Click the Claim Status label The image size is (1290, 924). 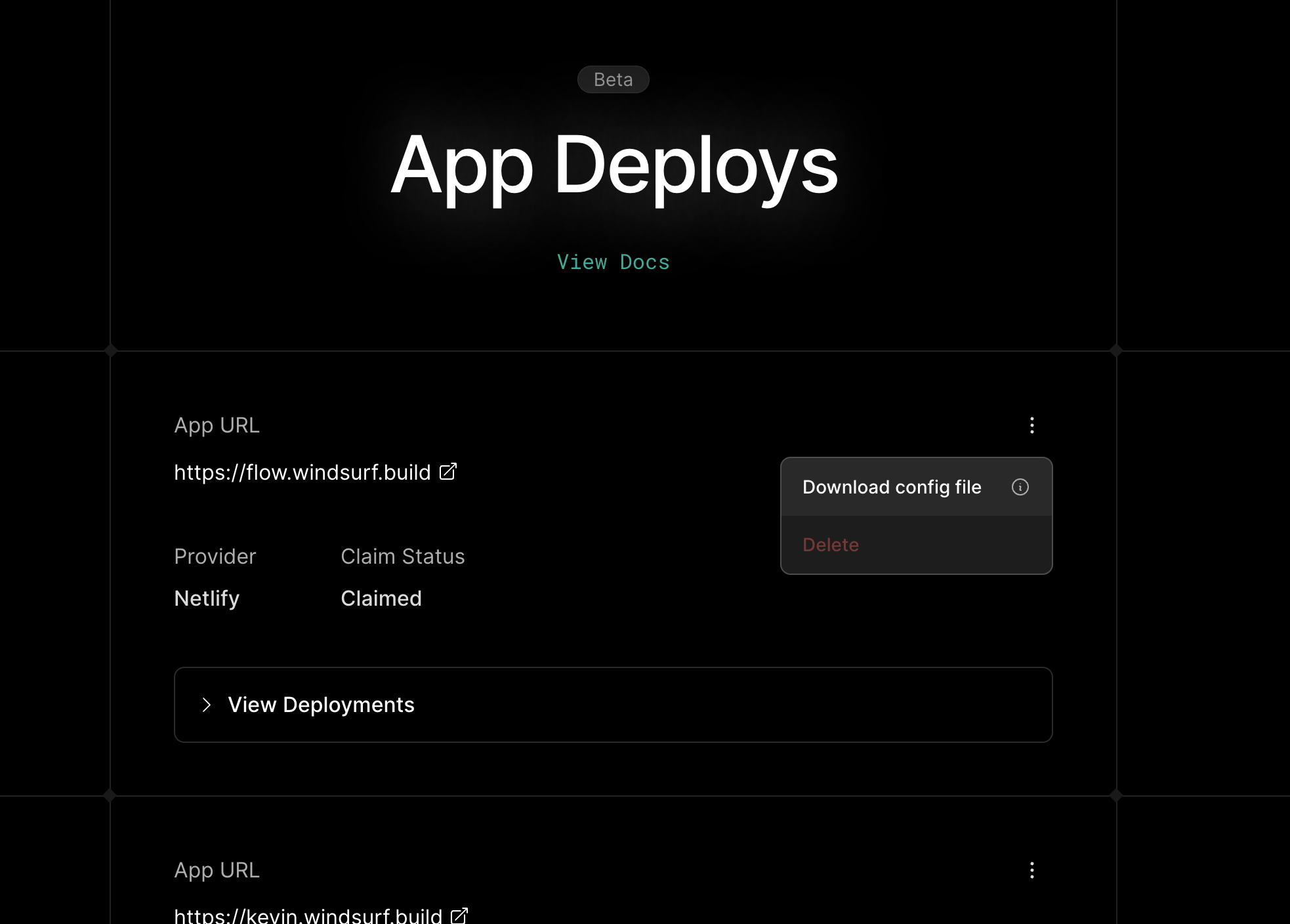pyautogui.click(x=403, y=556)
